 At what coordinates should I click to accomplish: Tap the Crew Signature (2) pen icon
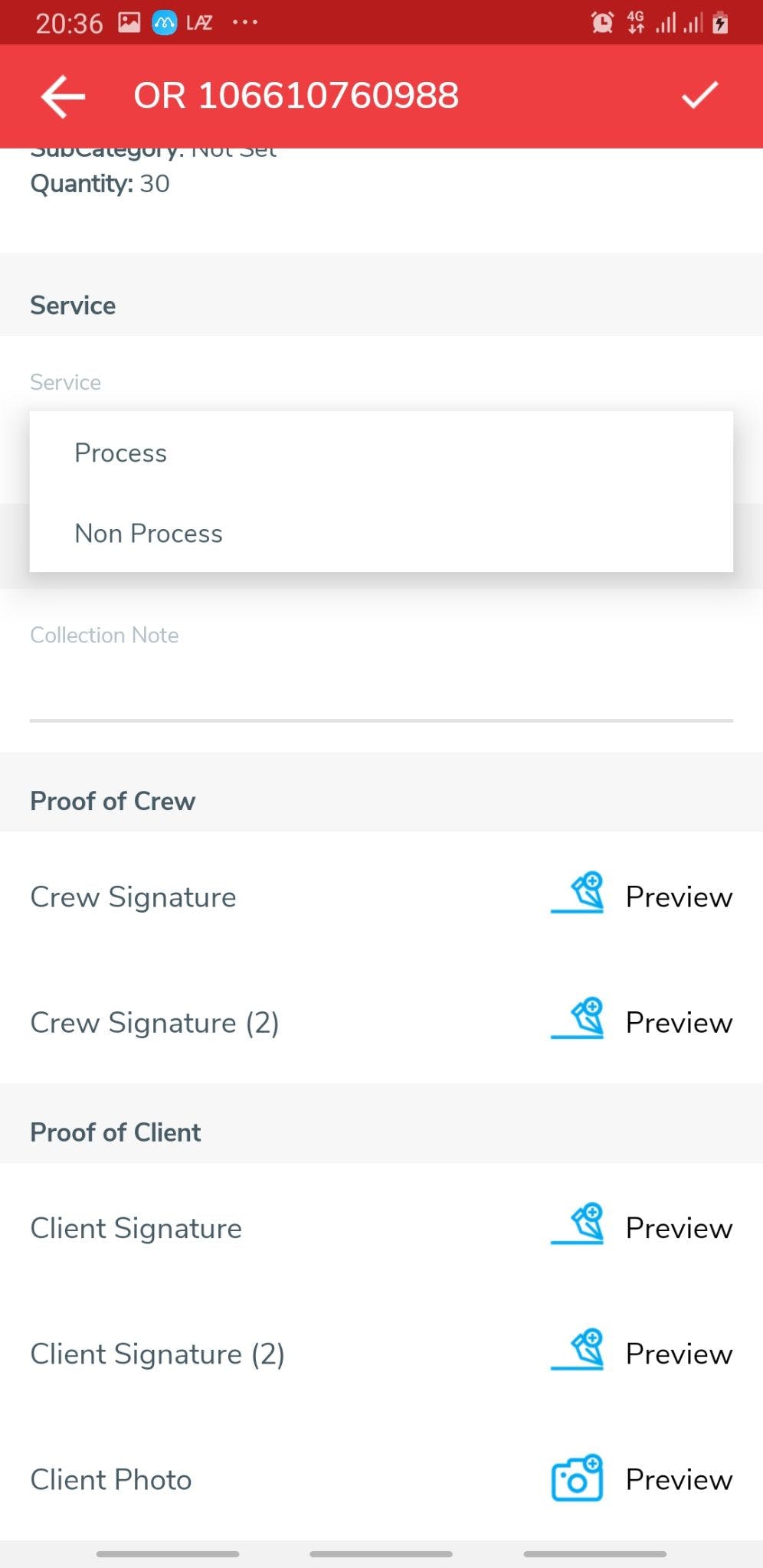(x=578, y=1020)
